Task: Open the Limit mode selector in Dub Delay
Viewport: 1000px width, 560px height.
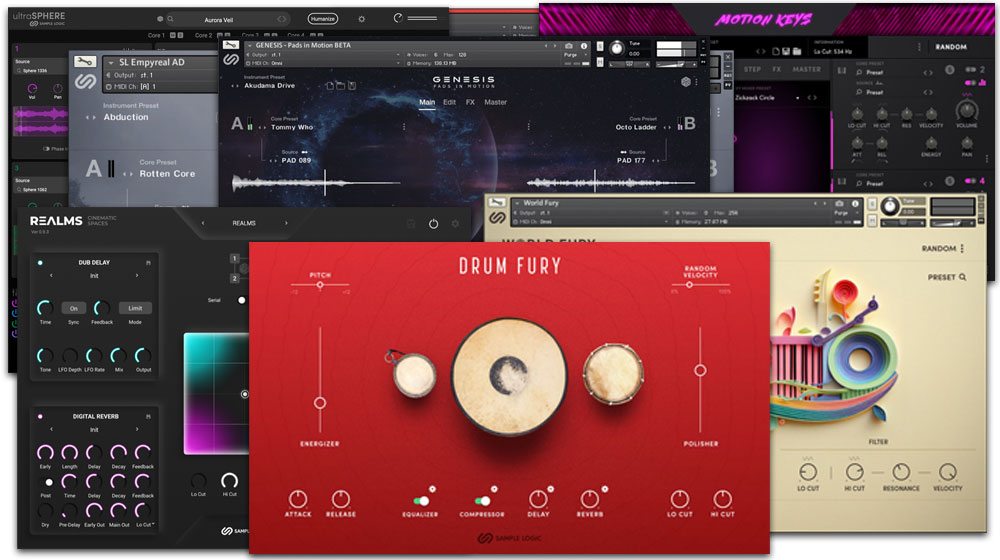Action: (x=135, y=308)
